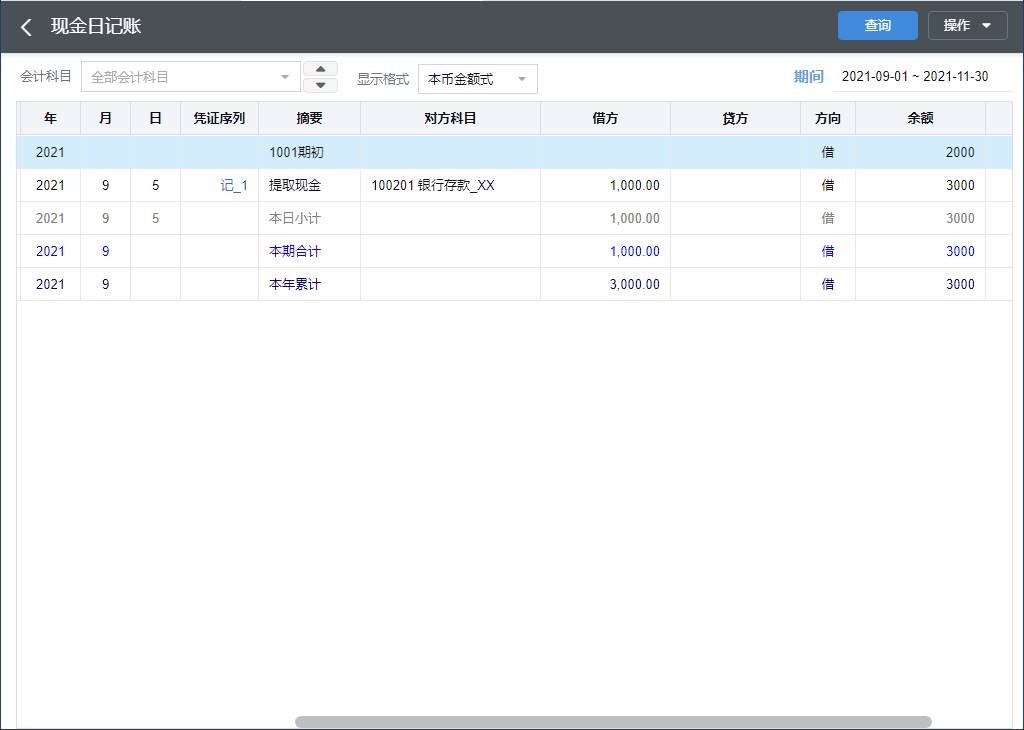Click the opening balance 2000 cell
This screenshot has width=1024, height=730.
[921, 152]
